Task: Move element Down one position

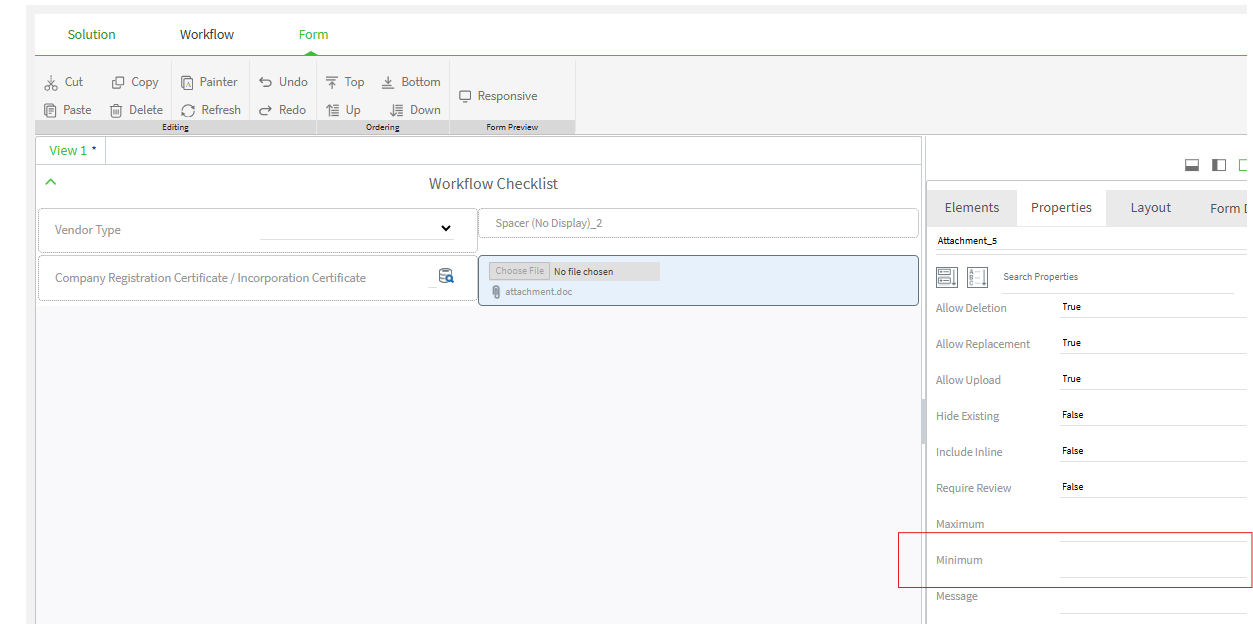Action: coord(415,110)
